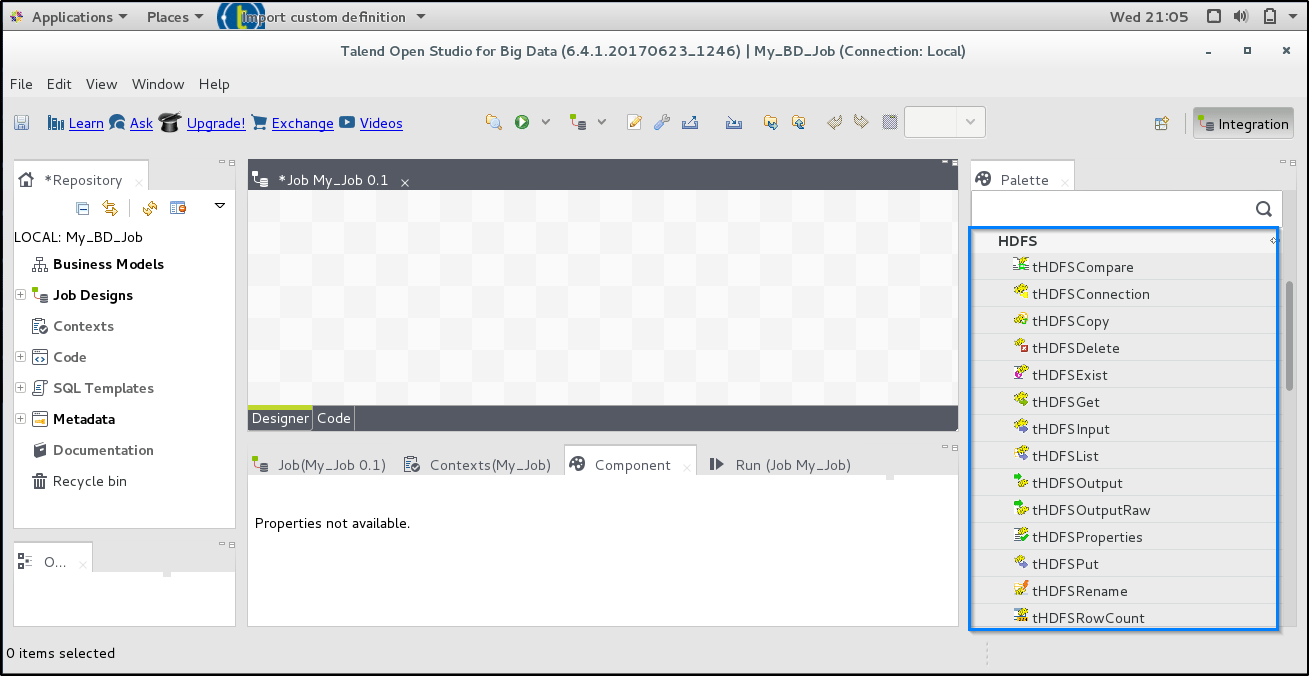1309x676 pixels.
Task: Pick tHDFSOutput from the palette
Action: pos(1077,483)
